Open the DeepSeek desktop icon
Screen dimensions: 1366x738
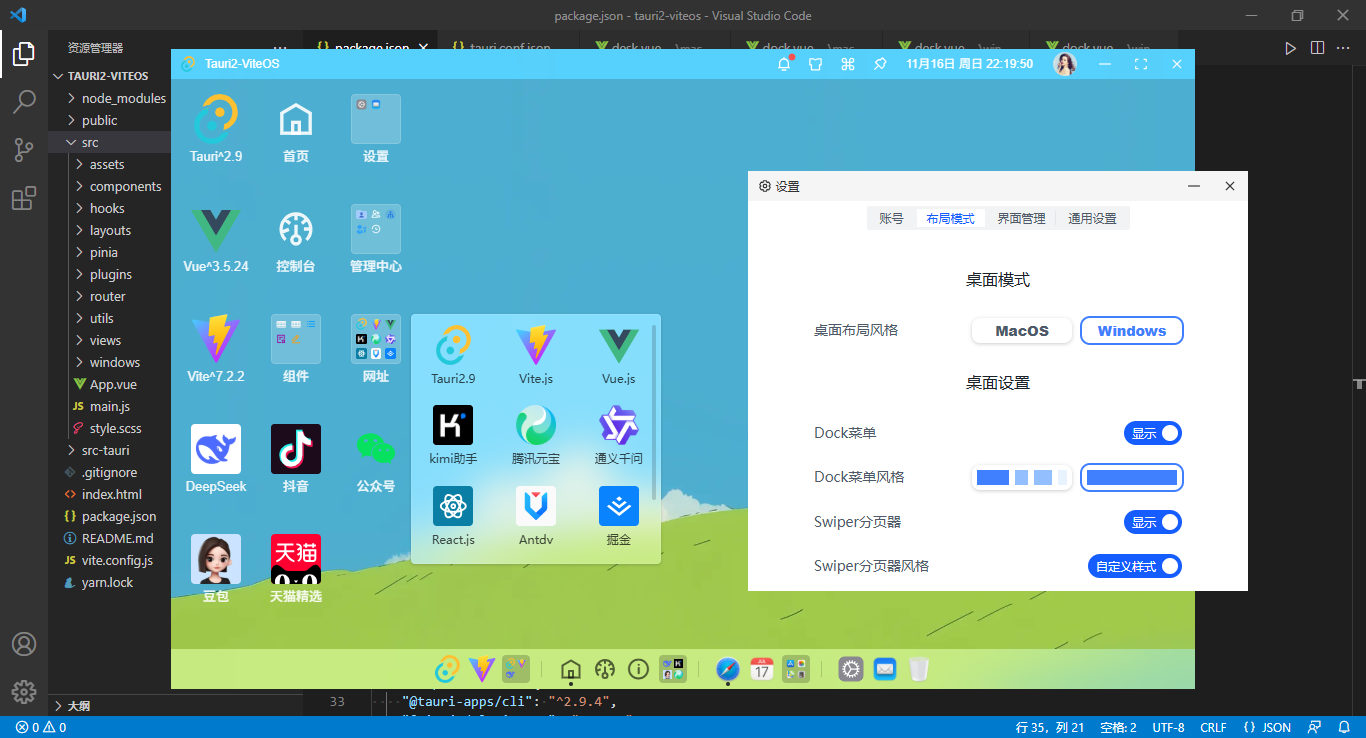tap(214, 447)
